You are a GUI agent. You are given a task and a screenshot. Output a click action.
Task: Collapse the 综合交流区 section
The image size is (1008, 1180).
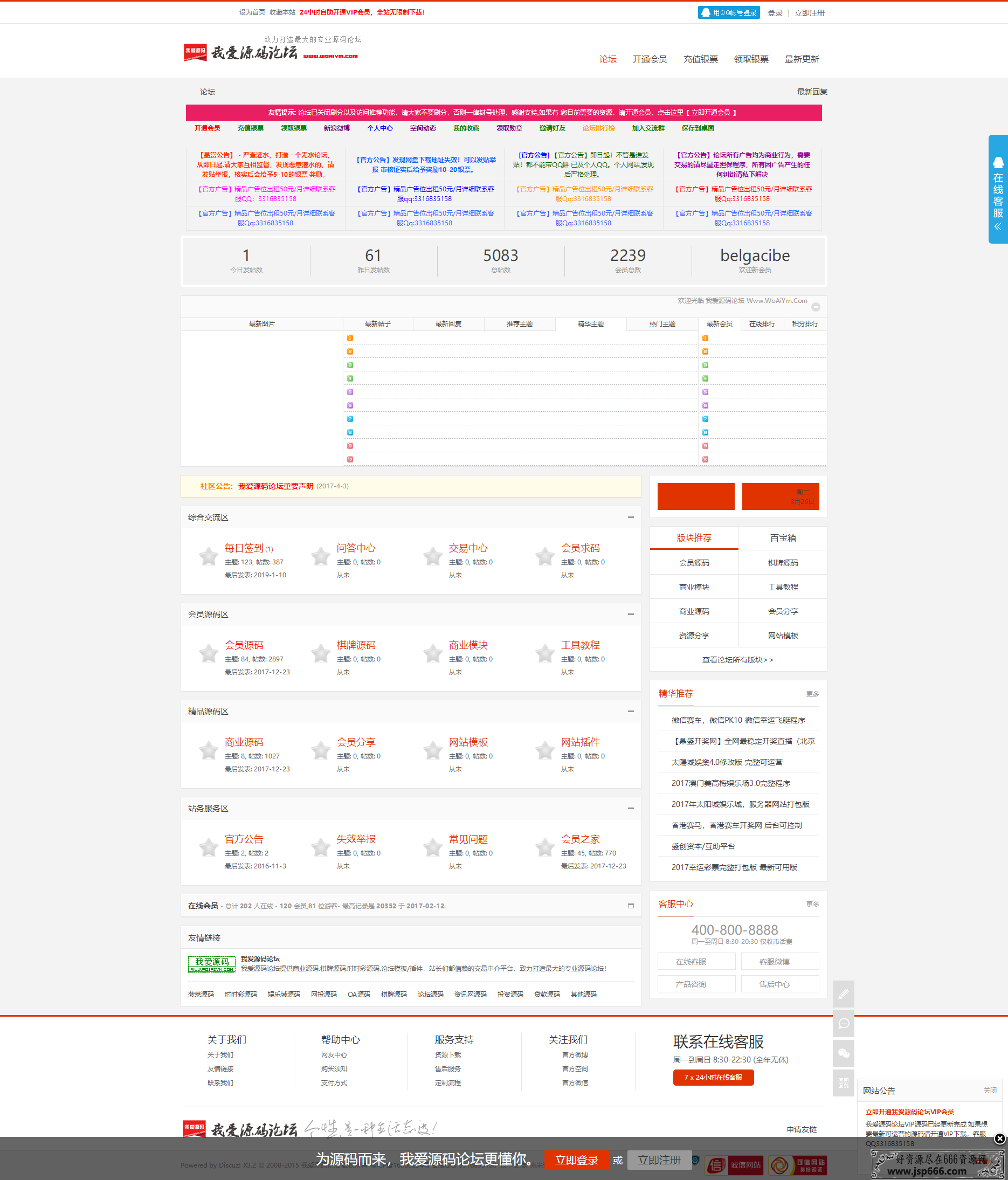pos(631,517)
